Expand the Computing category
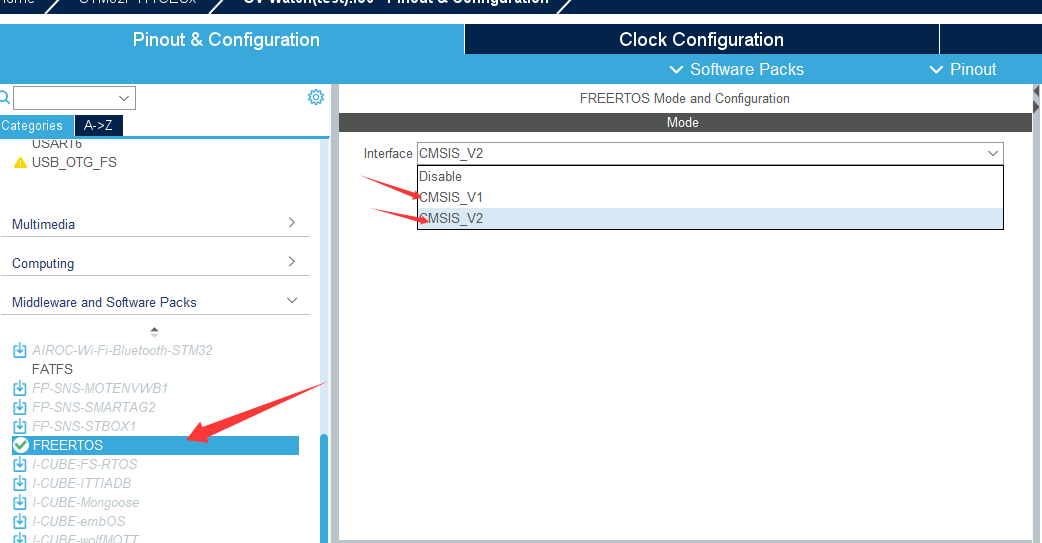The width and height of the screenshot is (1042, 543). pyautogui.click(x=291, y=262)
